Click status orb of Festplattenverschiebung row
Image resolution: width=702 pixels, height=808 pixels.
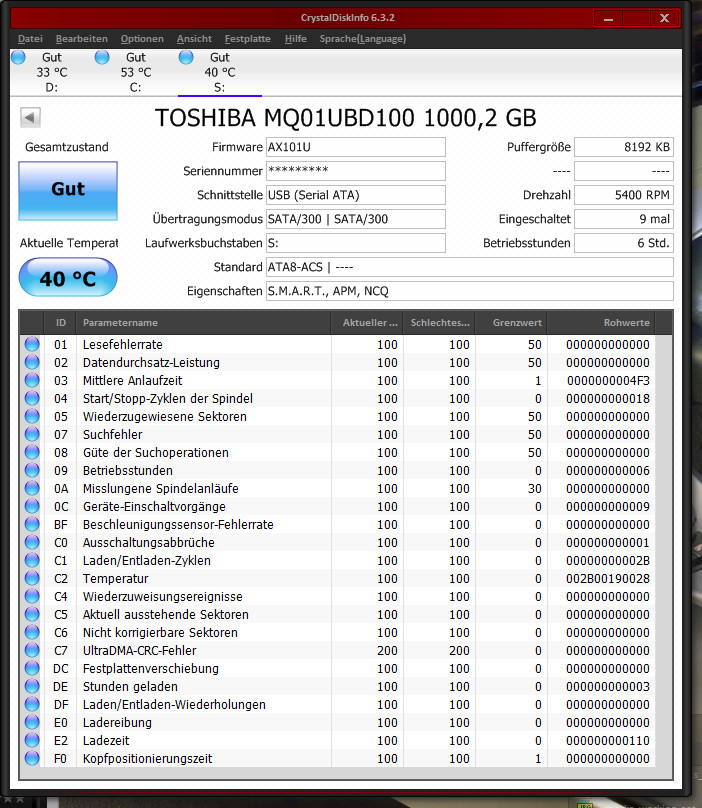32,668
